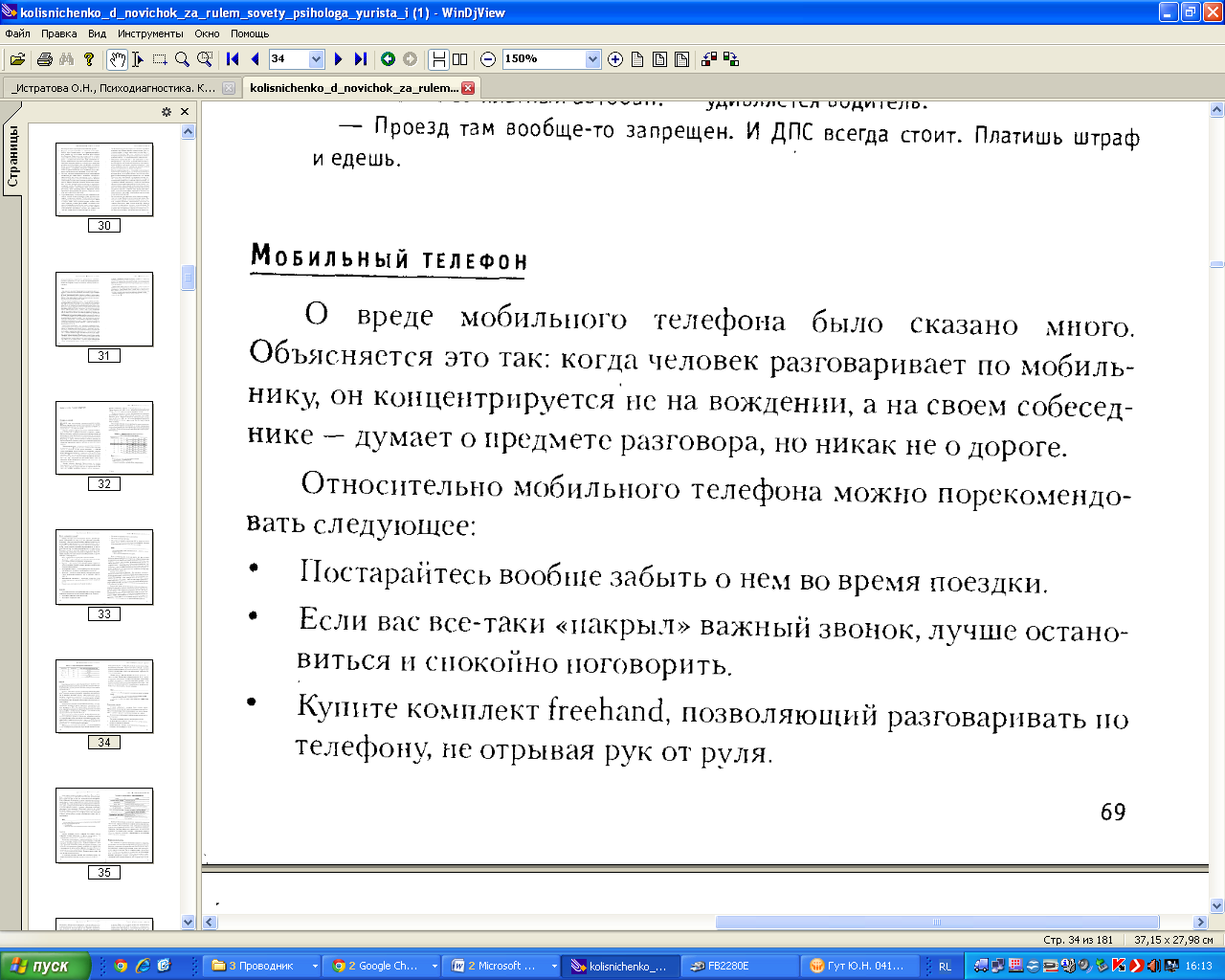The image size is (1225, 980).
Task: Click the grey navigate forward arrow
Action: (411, 59)
